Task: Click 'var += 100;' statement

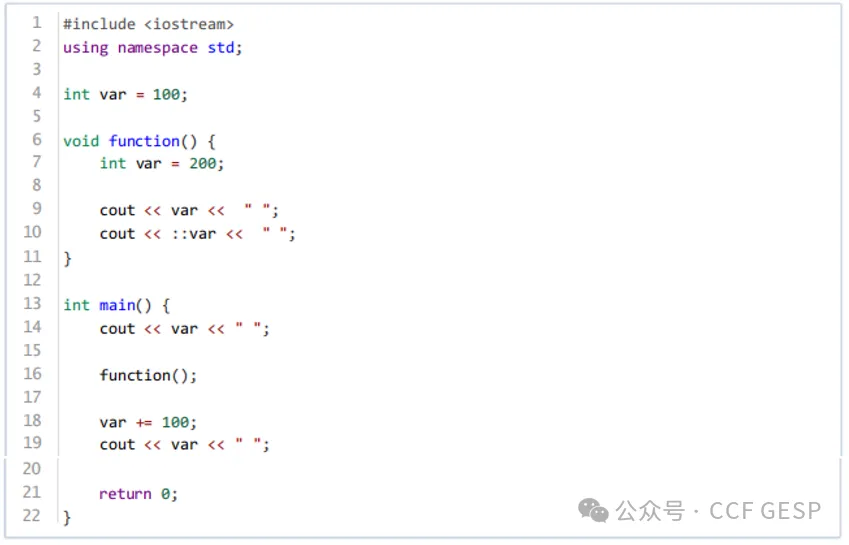Action: [x=148, y=422]
